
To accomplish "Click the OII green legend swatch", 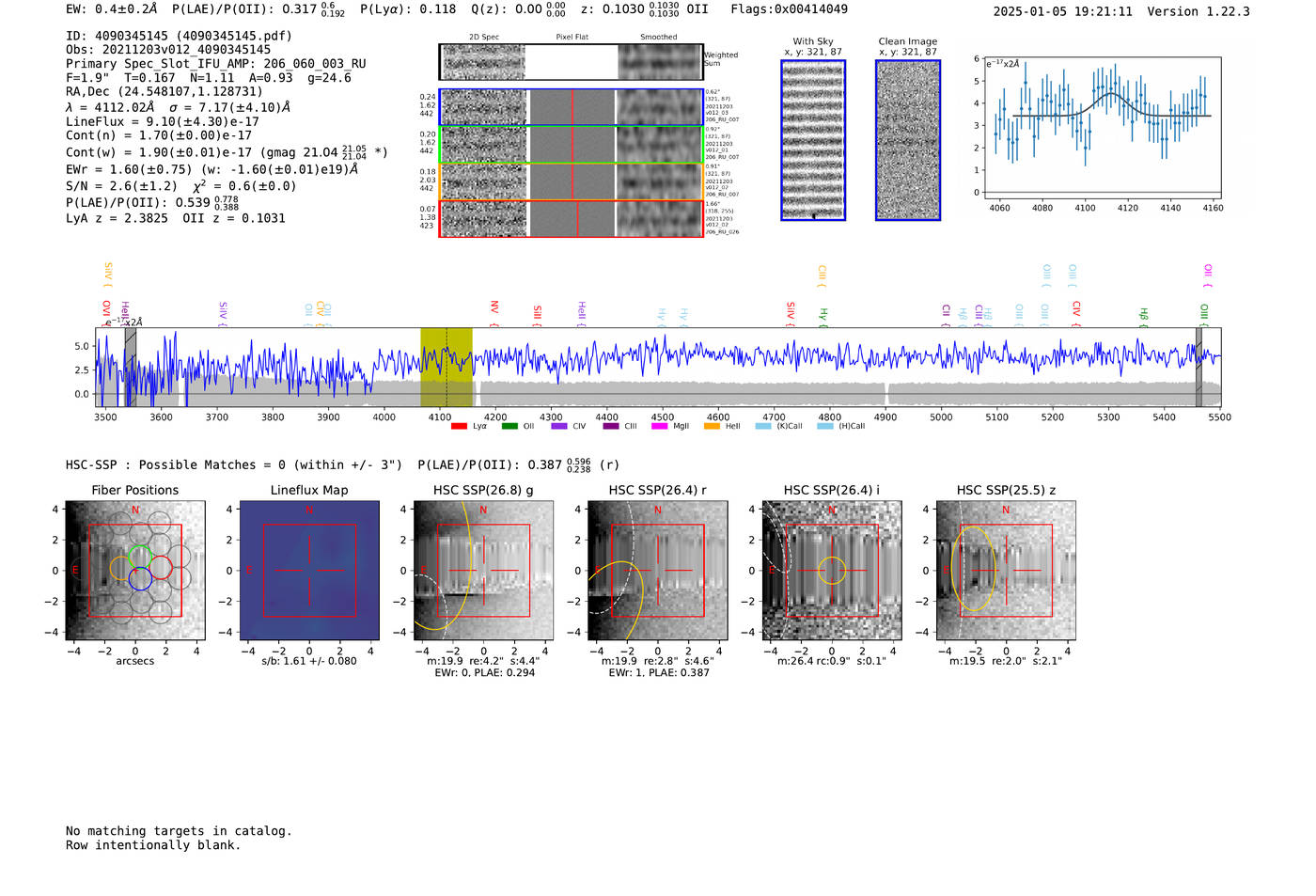I will pos(509,426).
